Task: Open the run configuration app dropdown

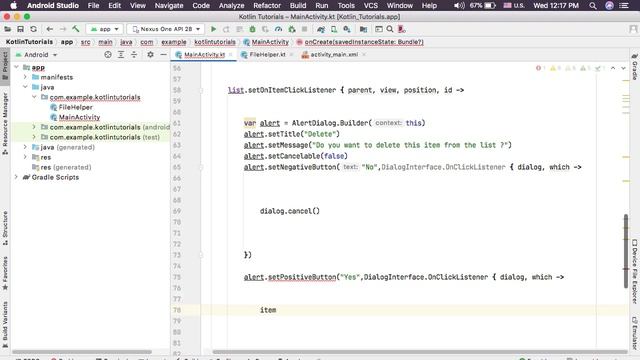Action: click(x=104, y=29)
